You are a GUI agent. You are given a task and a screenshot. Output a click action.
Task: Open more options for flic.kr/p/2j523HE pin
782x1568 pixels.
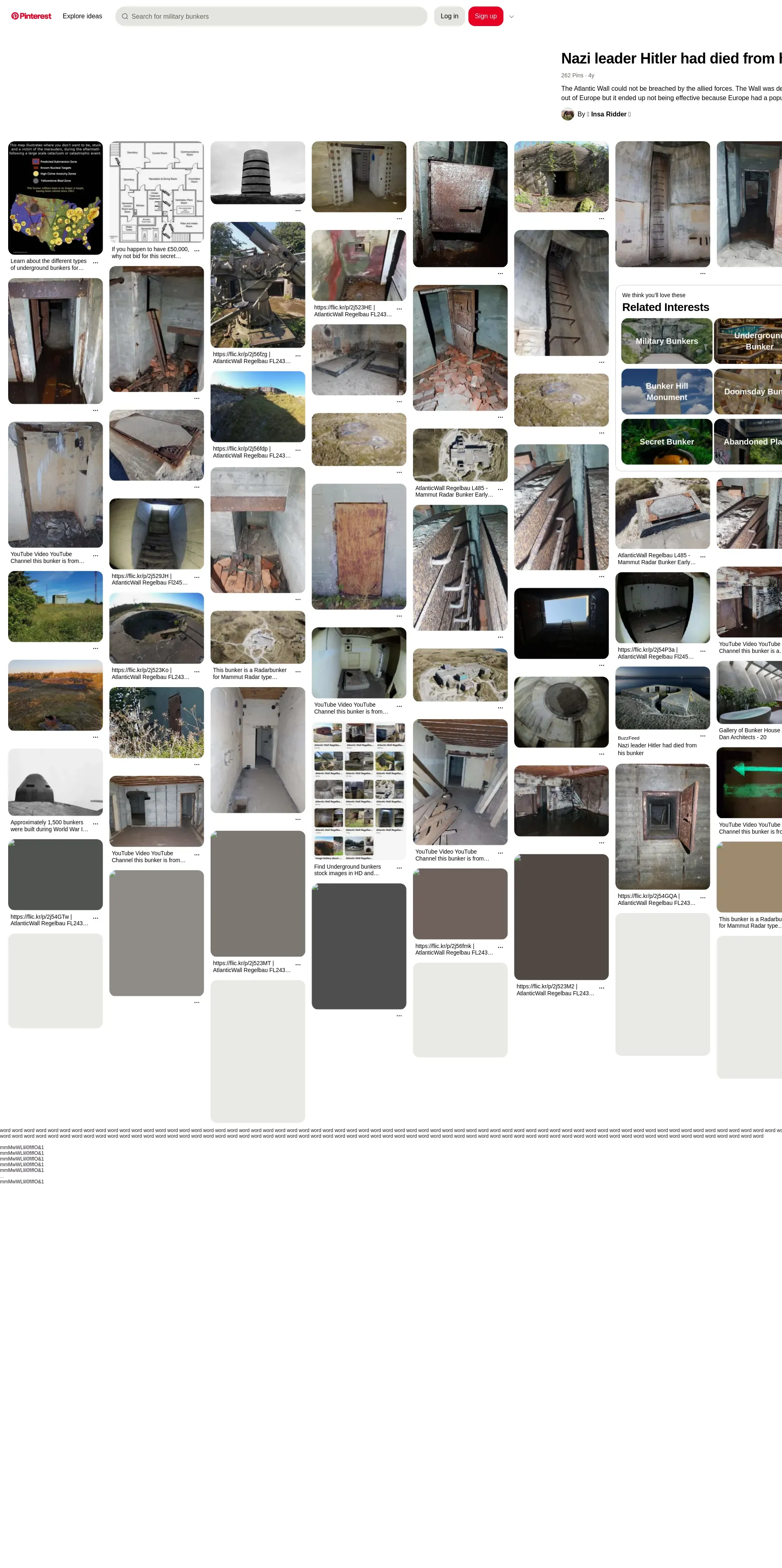tap(399, 309)
